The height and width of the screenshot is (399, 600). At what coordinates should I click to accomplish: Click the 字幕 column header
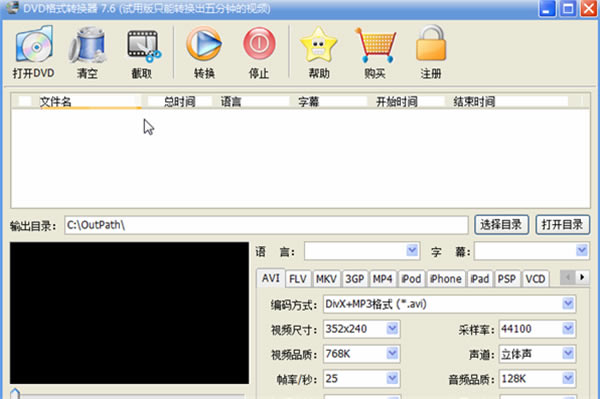click(332, 101)
